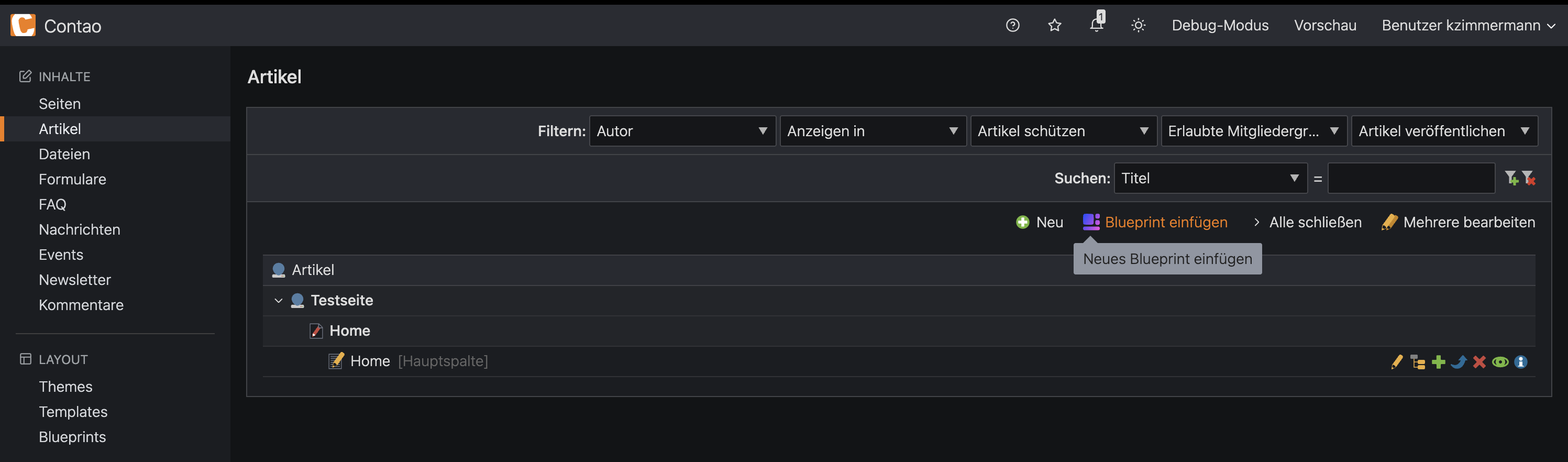Click the reset filter icon with red X
The image size is (1568, 462).
click(1528, 178)
